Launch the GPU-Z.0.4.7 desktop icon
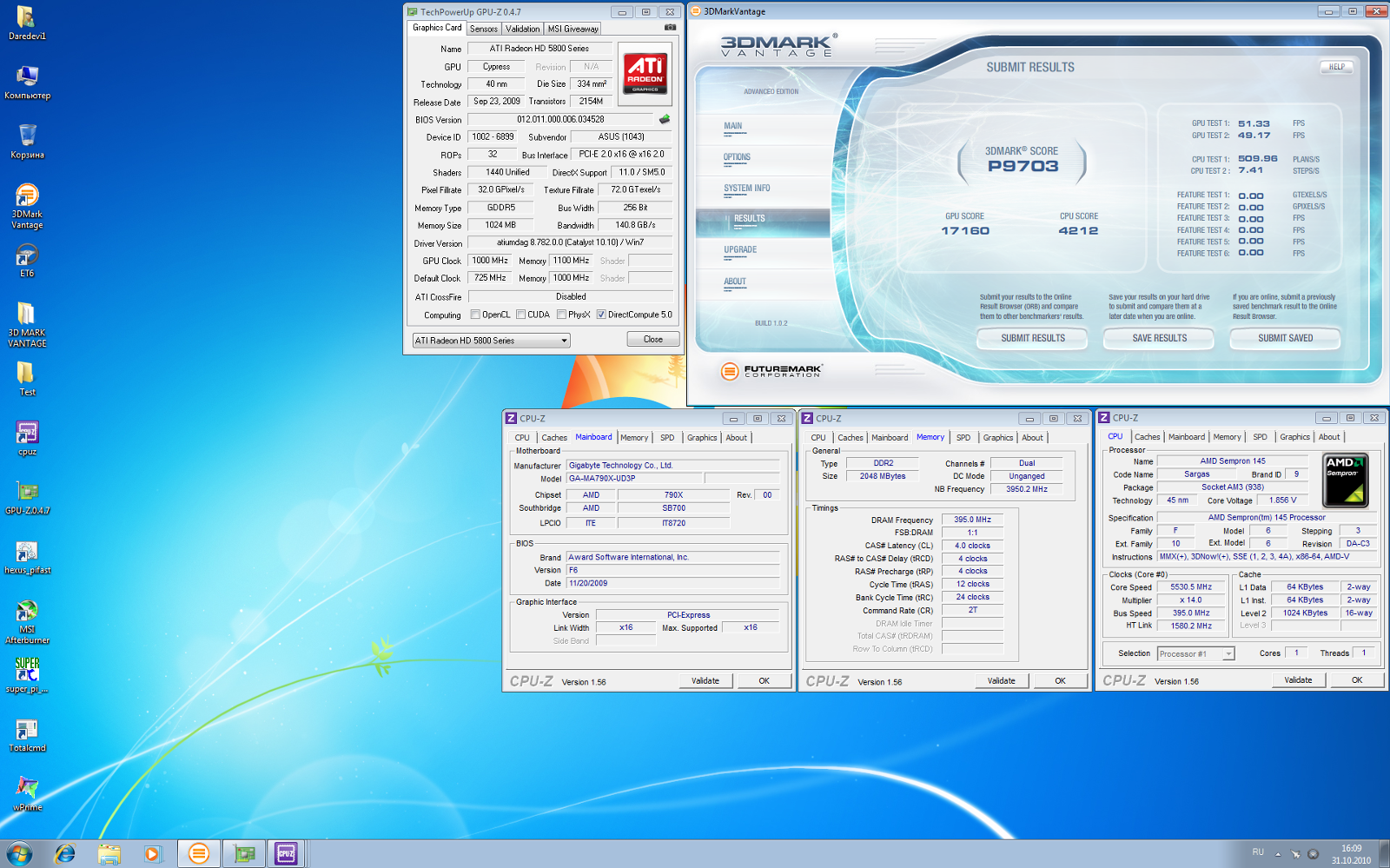Viewport: 1390px width, 868px height. click(x=27, y=498)
